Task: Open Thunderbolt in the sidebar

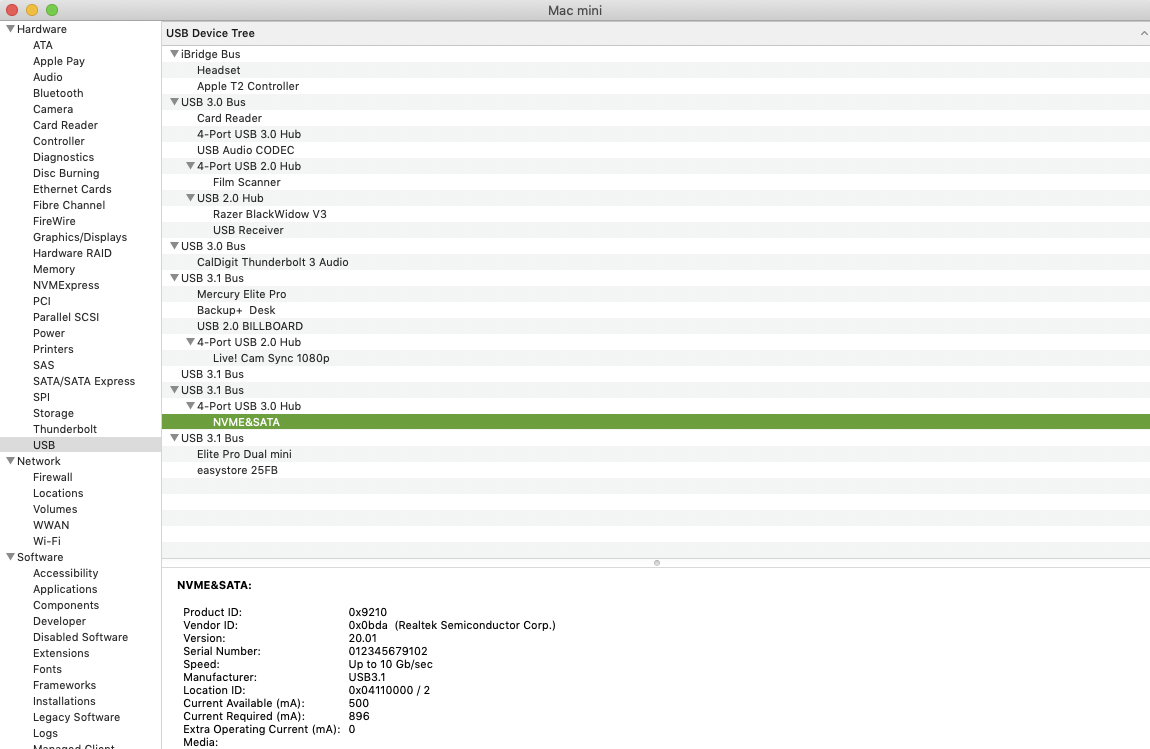Action: 65,429
